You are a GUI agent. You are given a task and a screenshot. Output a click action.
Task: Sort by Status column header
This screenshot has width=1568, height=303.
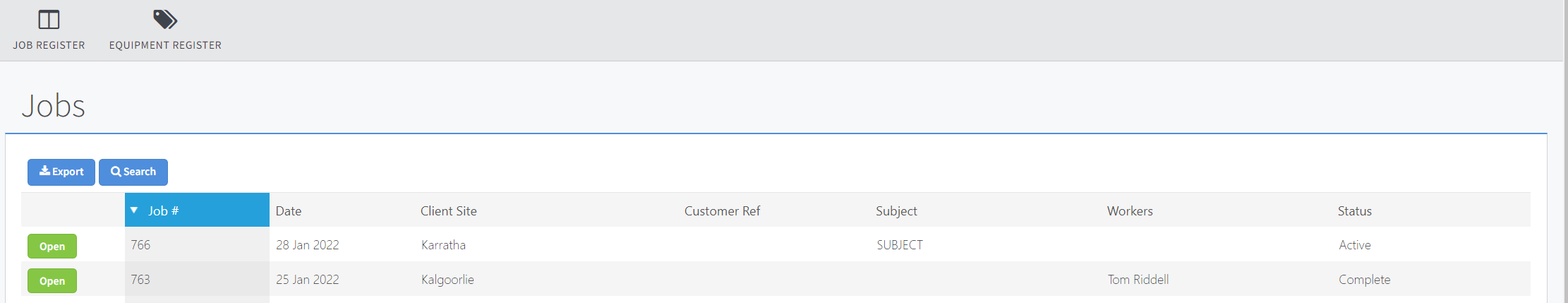[x=1354, y=211]
